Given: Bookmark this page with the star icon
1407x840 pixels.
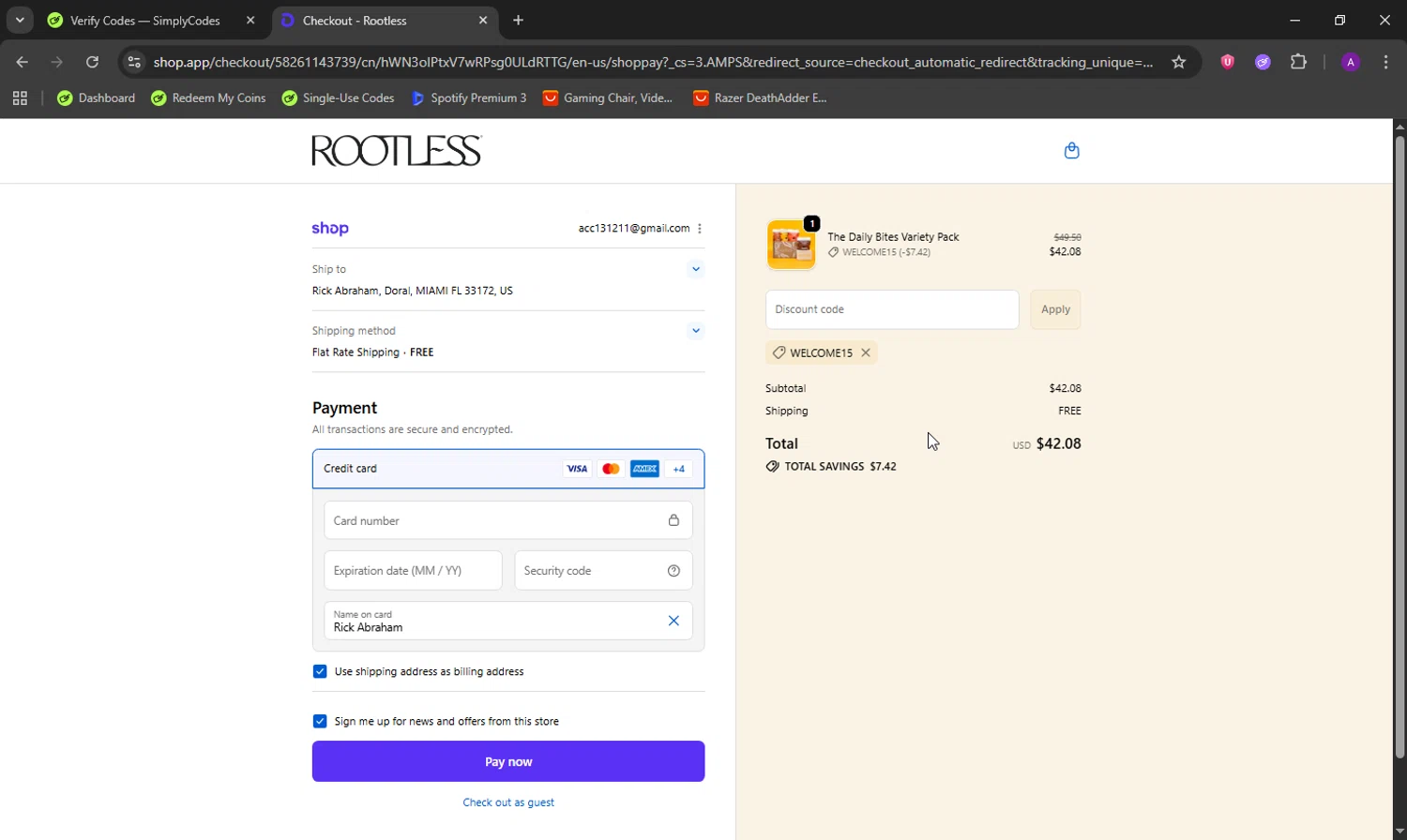Looking at the screenshot, I should click(x=1179, y=62).
